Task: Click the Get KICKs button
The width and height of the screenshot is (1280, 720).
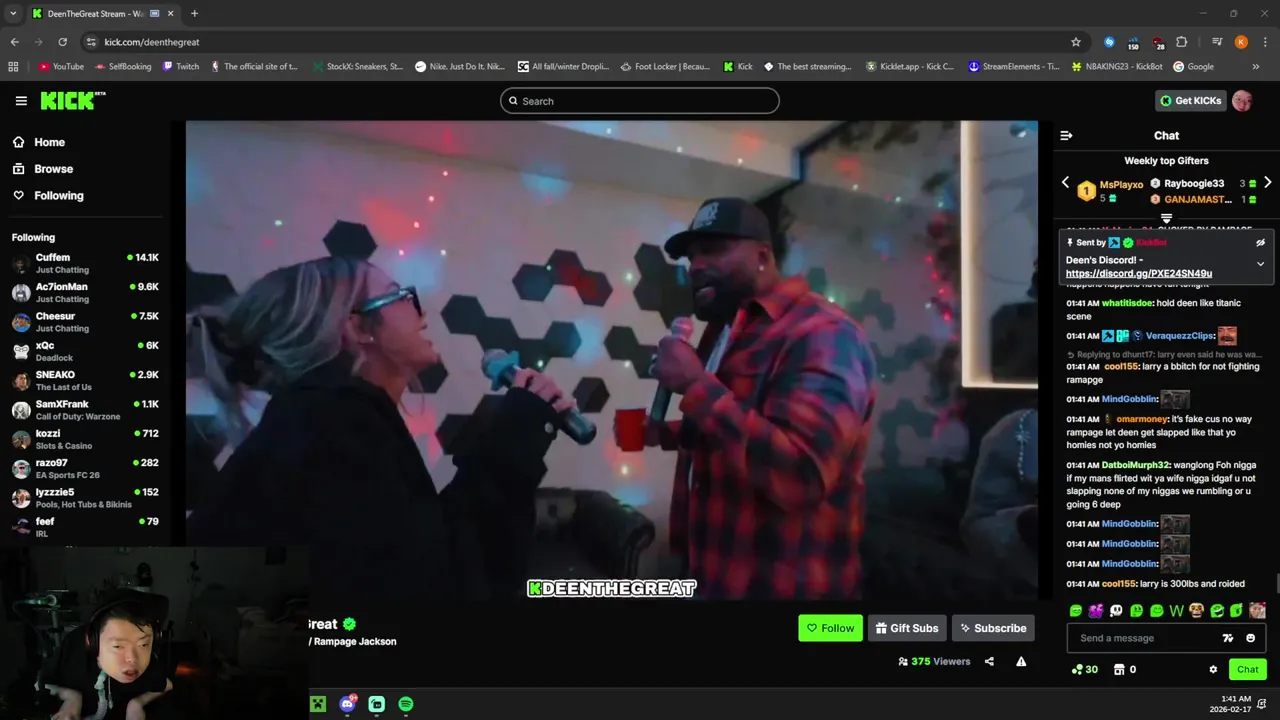Action: coord(1190,101)
